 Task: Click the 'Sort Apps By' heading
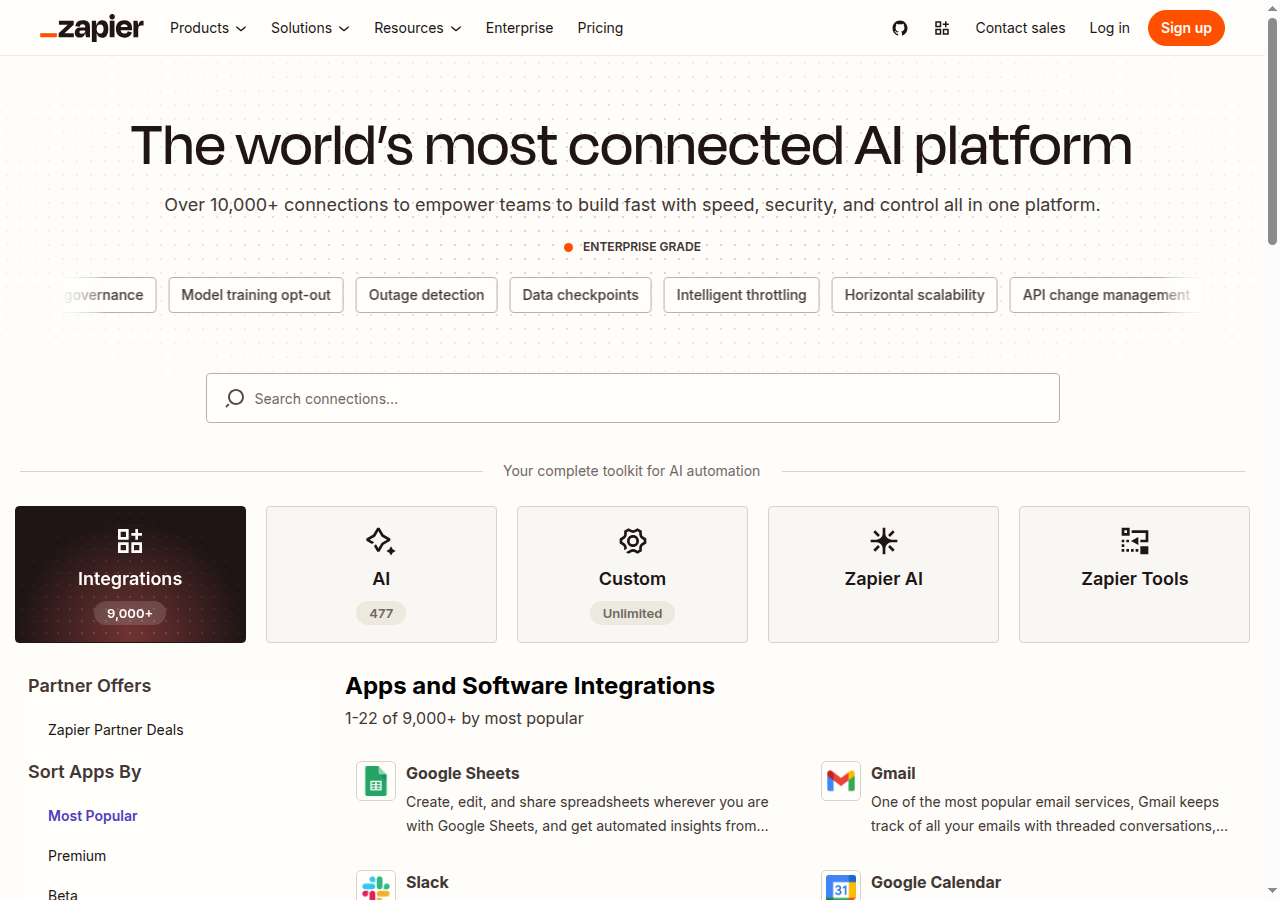[85, 772]
